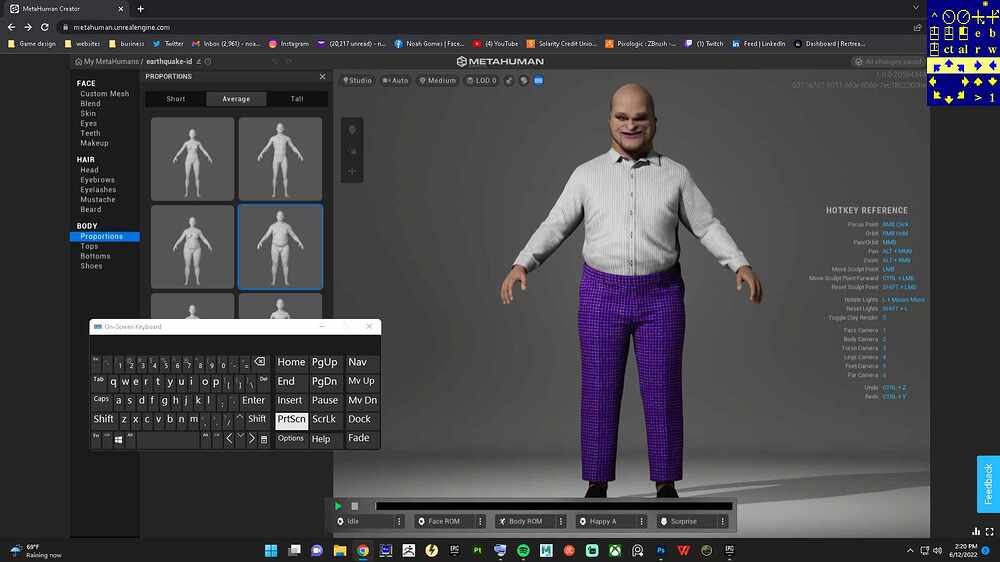1000x562 pixels.
Task: Open the Auto camera dropdown
Action: pos(395,81)
